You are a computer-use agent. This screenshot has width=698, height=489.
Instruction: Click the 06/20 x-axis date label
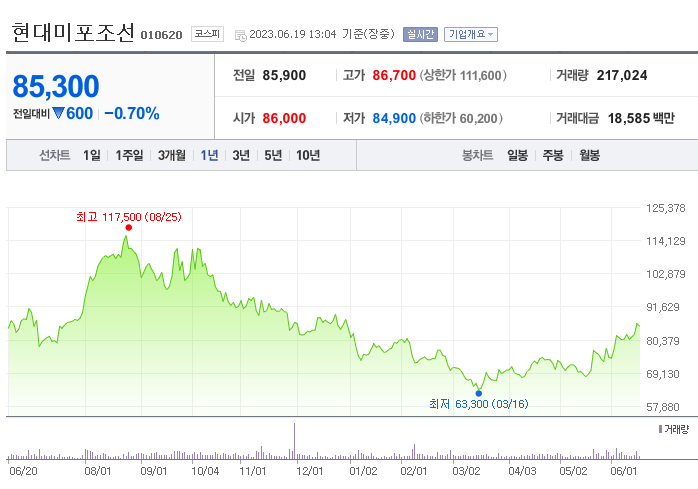(23, 471)
